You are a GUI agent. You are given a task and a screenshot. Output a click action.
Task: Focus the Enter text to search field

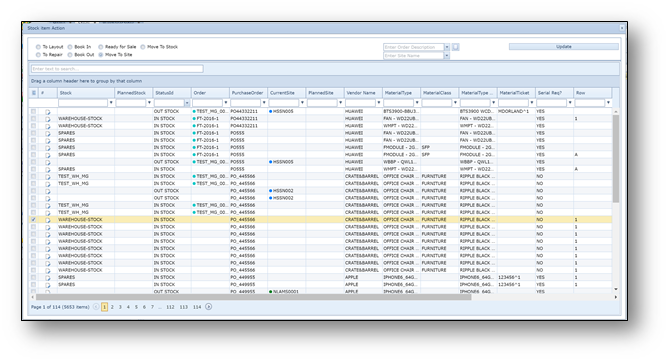[117, 69]
